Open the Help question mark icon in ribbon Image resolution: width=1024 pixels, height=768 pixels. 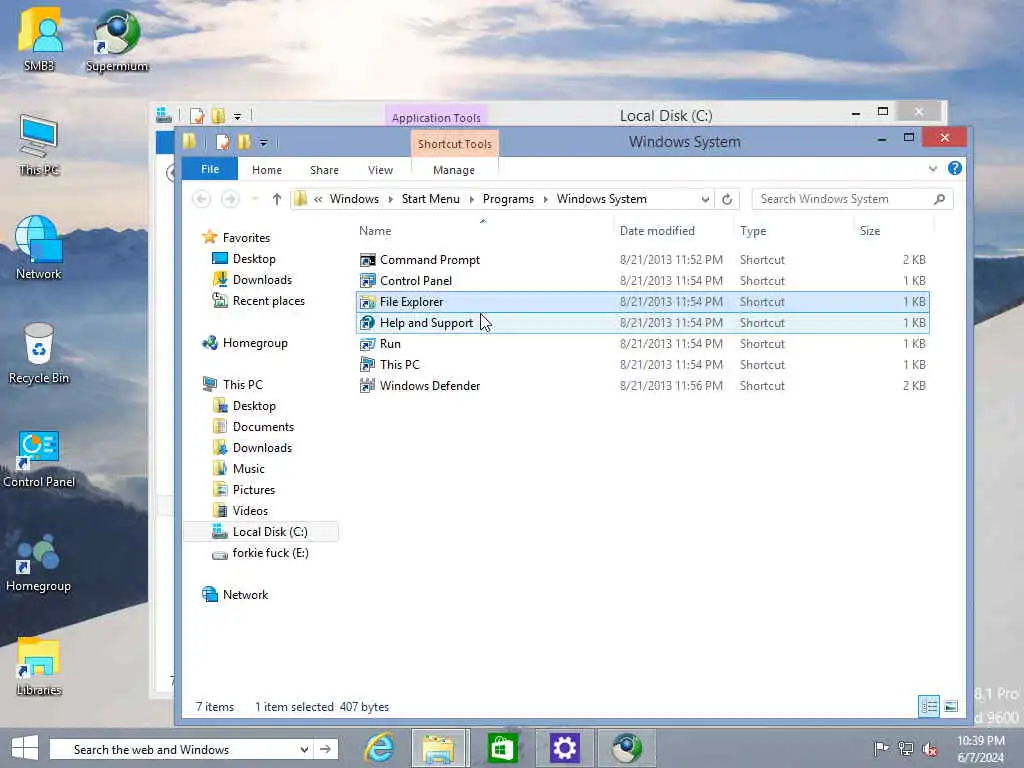(955, 168)
